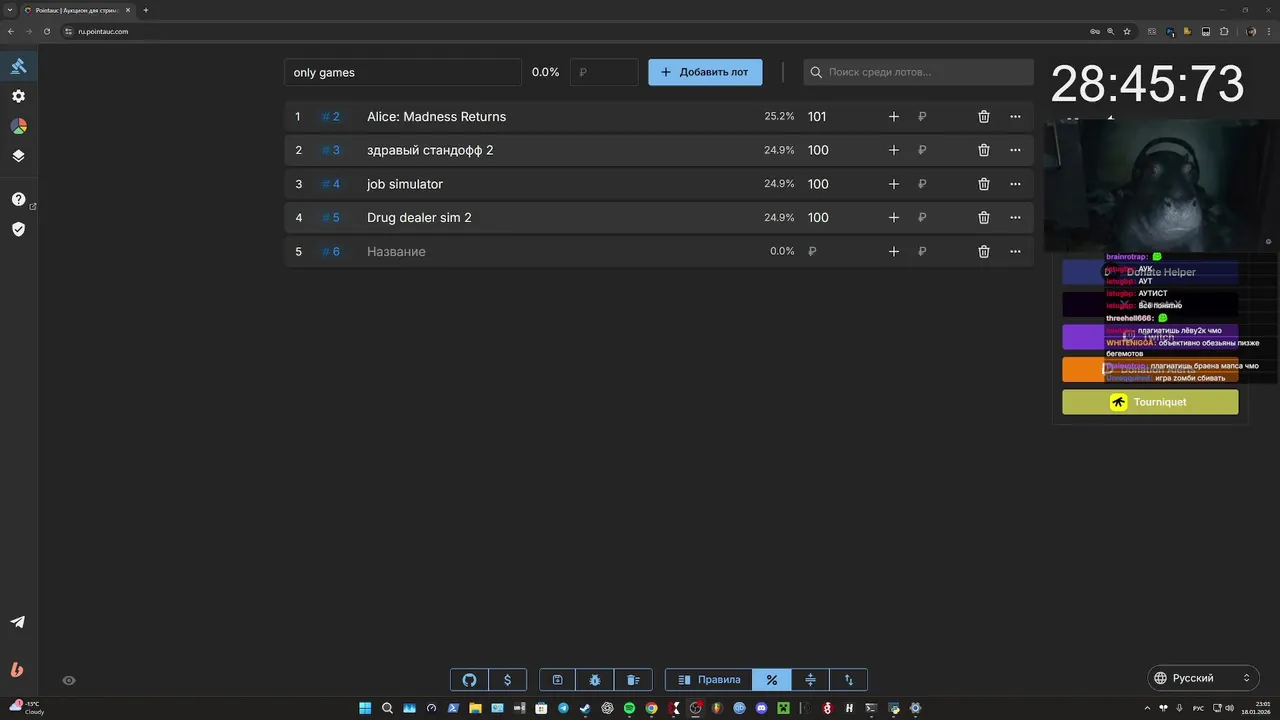Open the Chrome three-dot menu

tap(1270, 31)
